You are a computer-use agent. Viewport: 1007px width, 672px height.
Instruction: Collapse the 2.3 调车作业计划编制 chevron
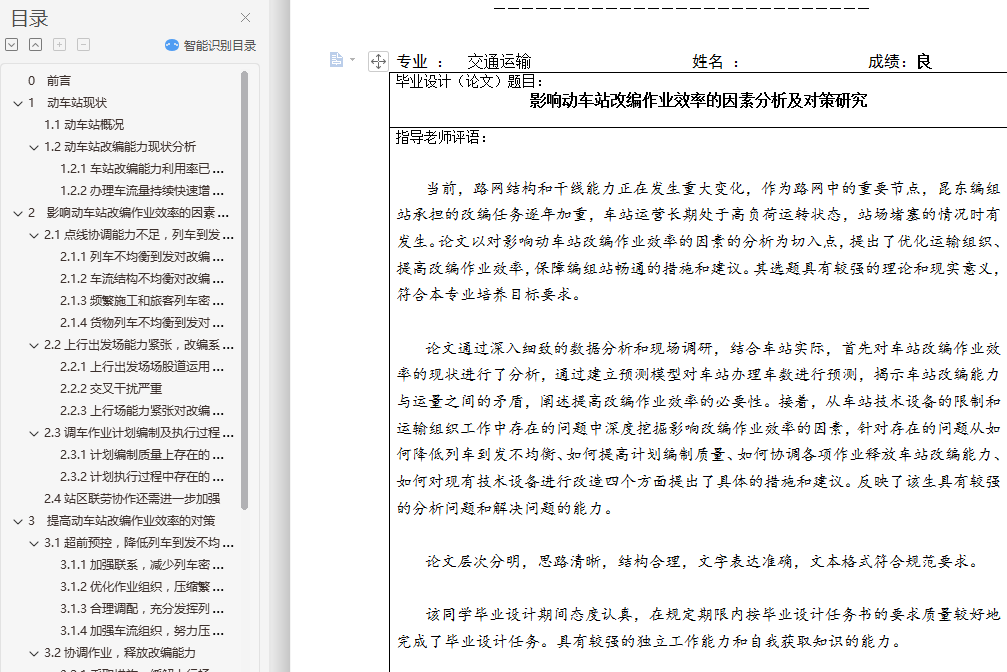tap(34, 433)
